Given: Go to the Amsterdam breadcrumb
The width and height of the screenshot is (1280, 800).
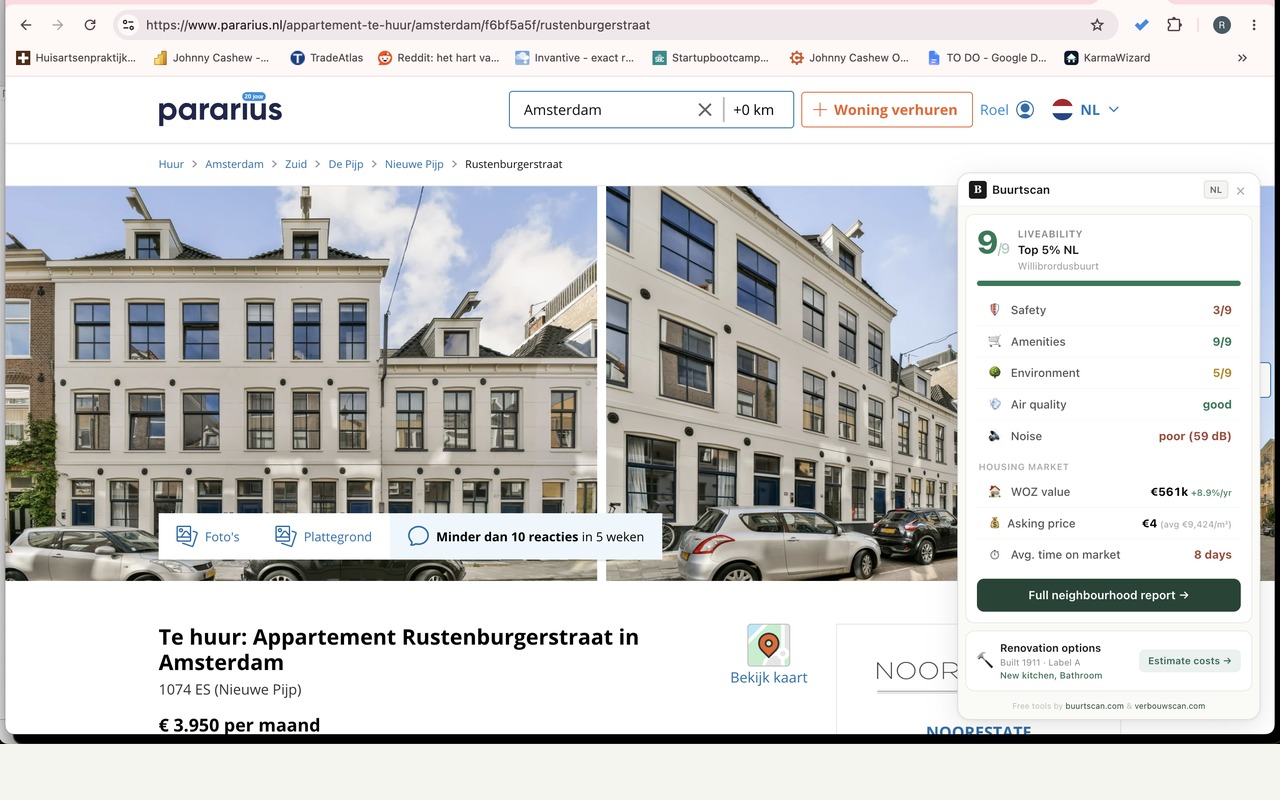Looking at the screenshot, I should point(234,164).
